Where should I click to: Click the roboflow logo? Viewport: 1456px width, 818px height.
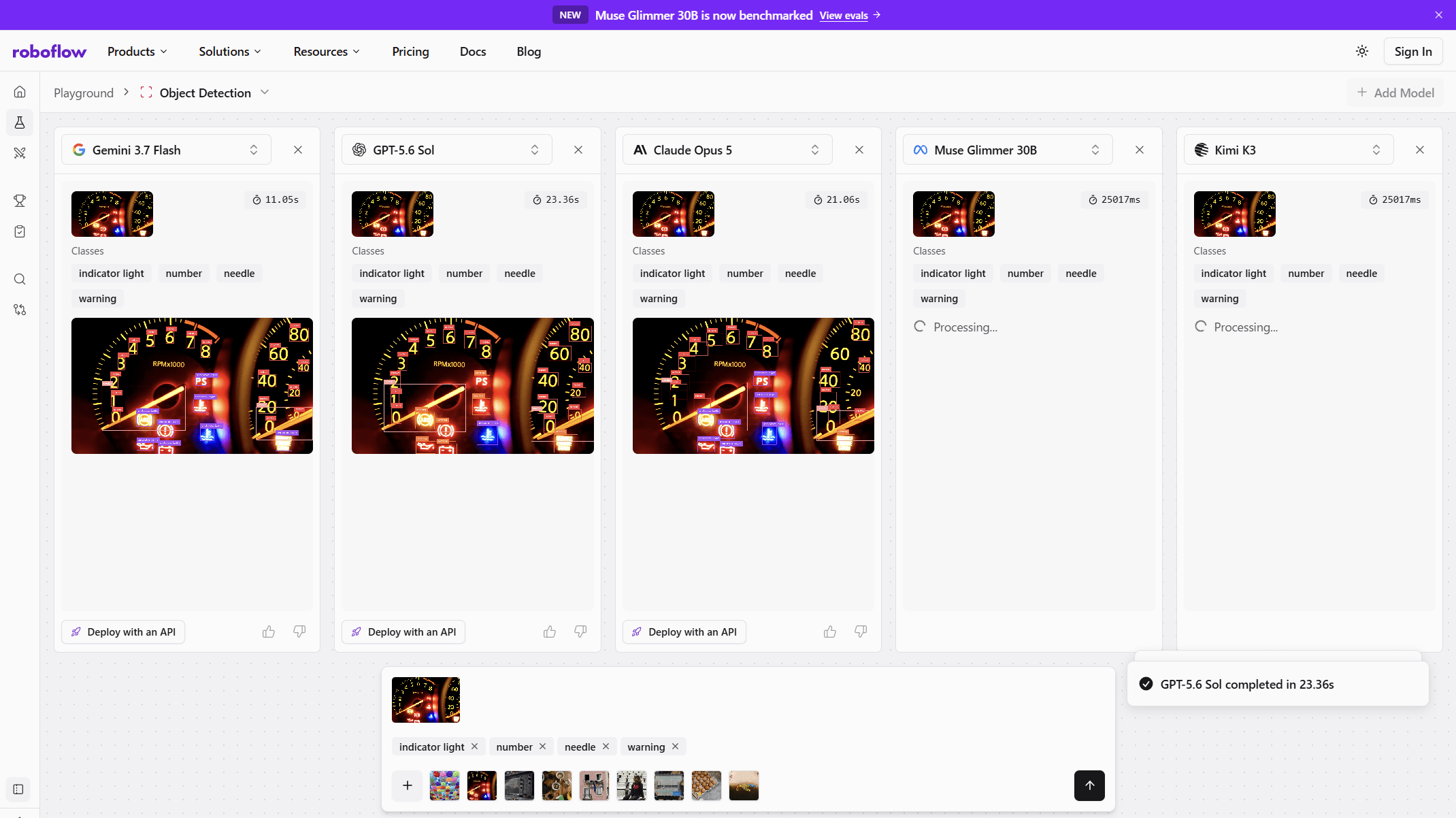point(50,52)
